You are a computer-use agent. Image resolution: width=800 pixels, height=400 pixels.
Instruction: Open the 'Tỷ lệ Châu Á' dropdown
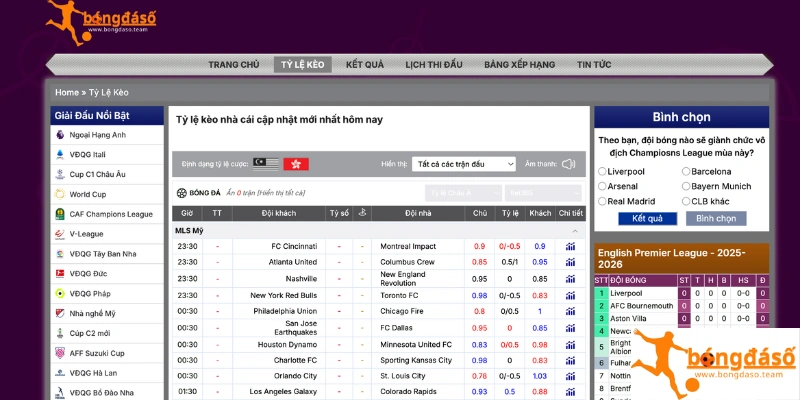pos(463,192)
